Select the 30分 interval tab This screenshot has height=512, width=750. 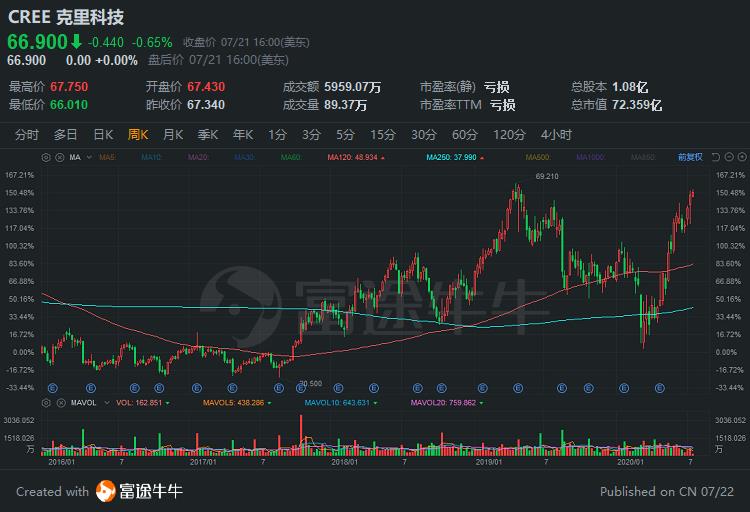pos(424,135)
